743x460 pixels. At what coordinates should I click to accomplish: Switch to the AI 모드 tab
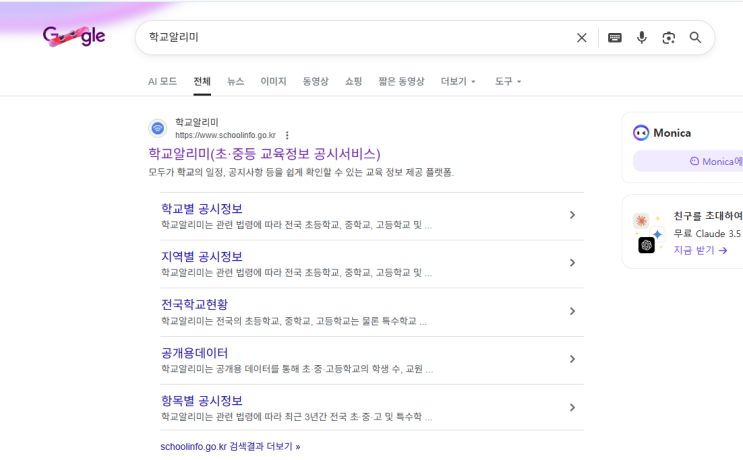(163, 81)
